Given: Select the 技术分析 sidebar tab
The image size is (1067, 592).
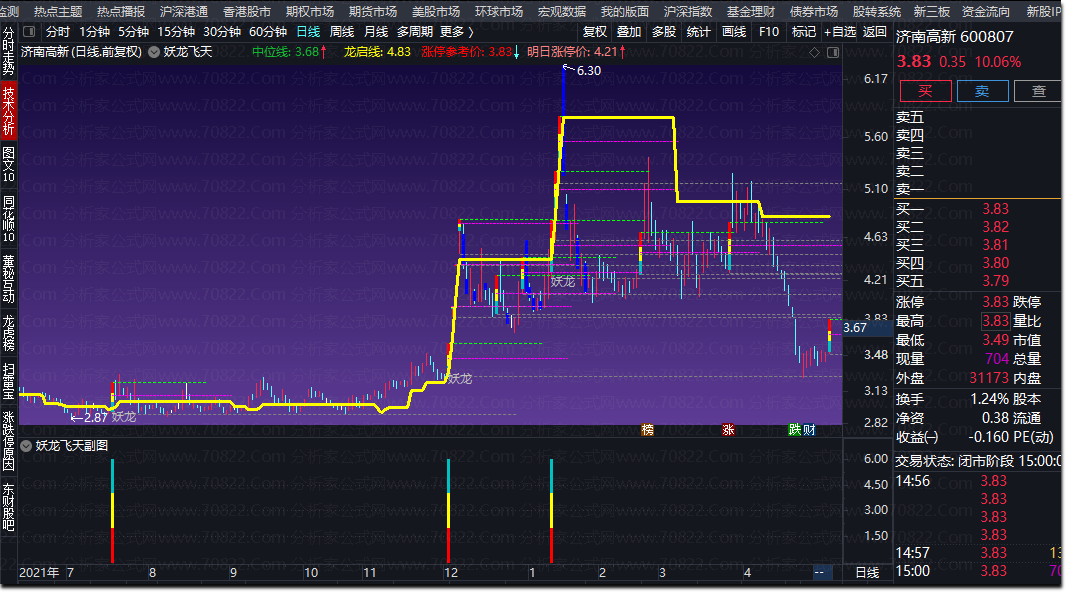Looking at the screenshot, I should [x=8, y=110].
